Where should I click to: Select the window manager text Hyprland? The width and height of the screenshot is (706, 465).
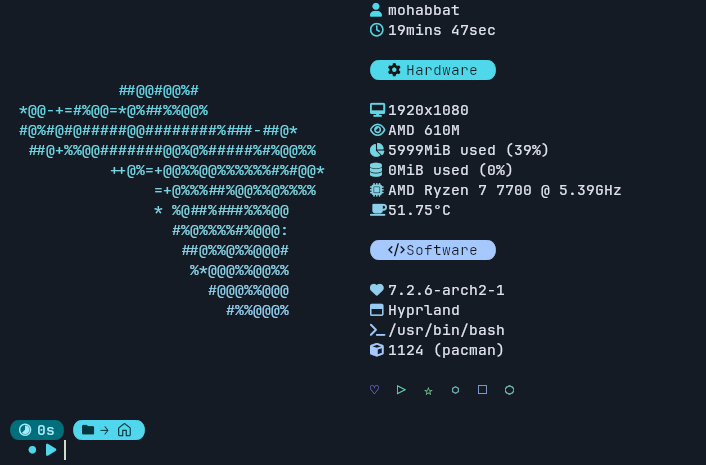[424, 310]
